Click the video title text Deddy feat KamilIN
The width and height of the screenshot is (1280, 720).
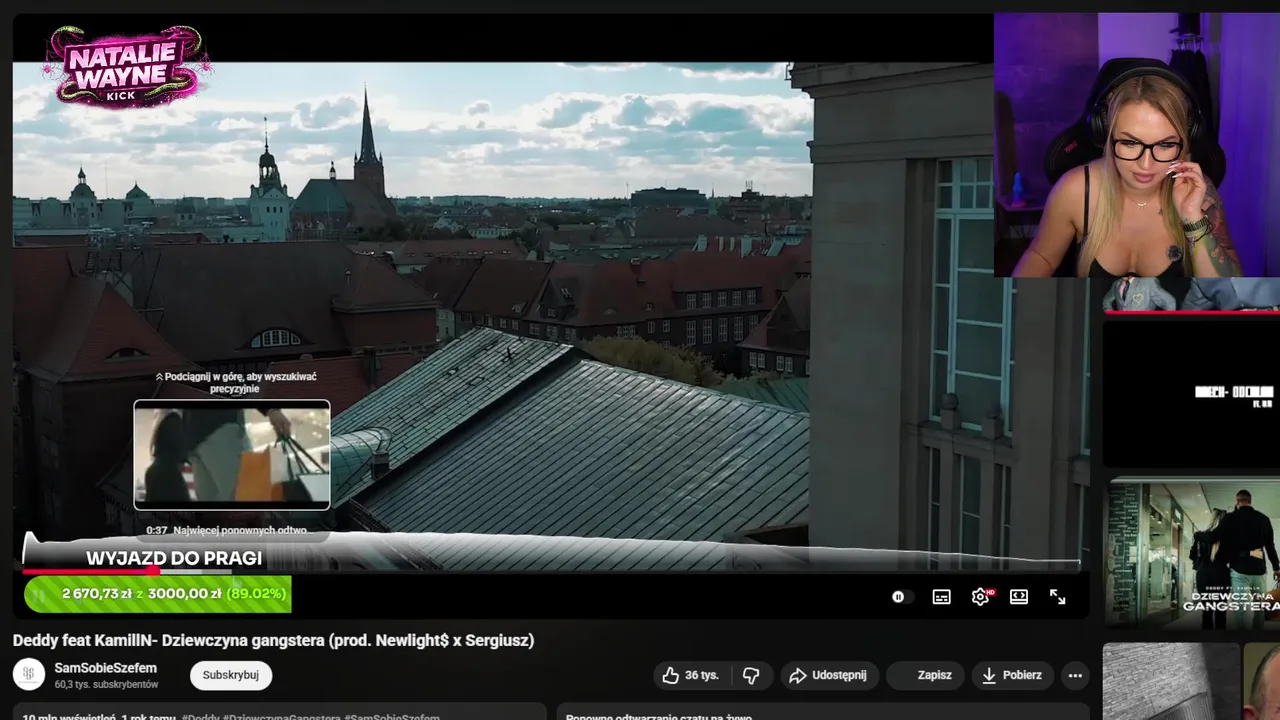tap(273, 640)
